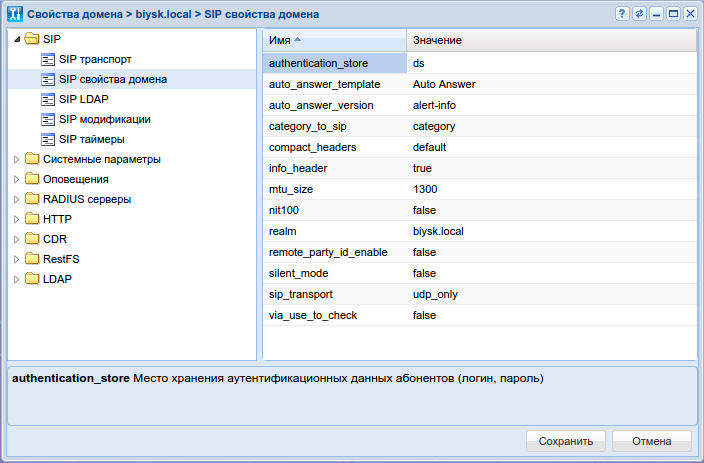Click the help question mark icon
The width and height of the screenshot is (704, 463).
[x=622, y=15]
